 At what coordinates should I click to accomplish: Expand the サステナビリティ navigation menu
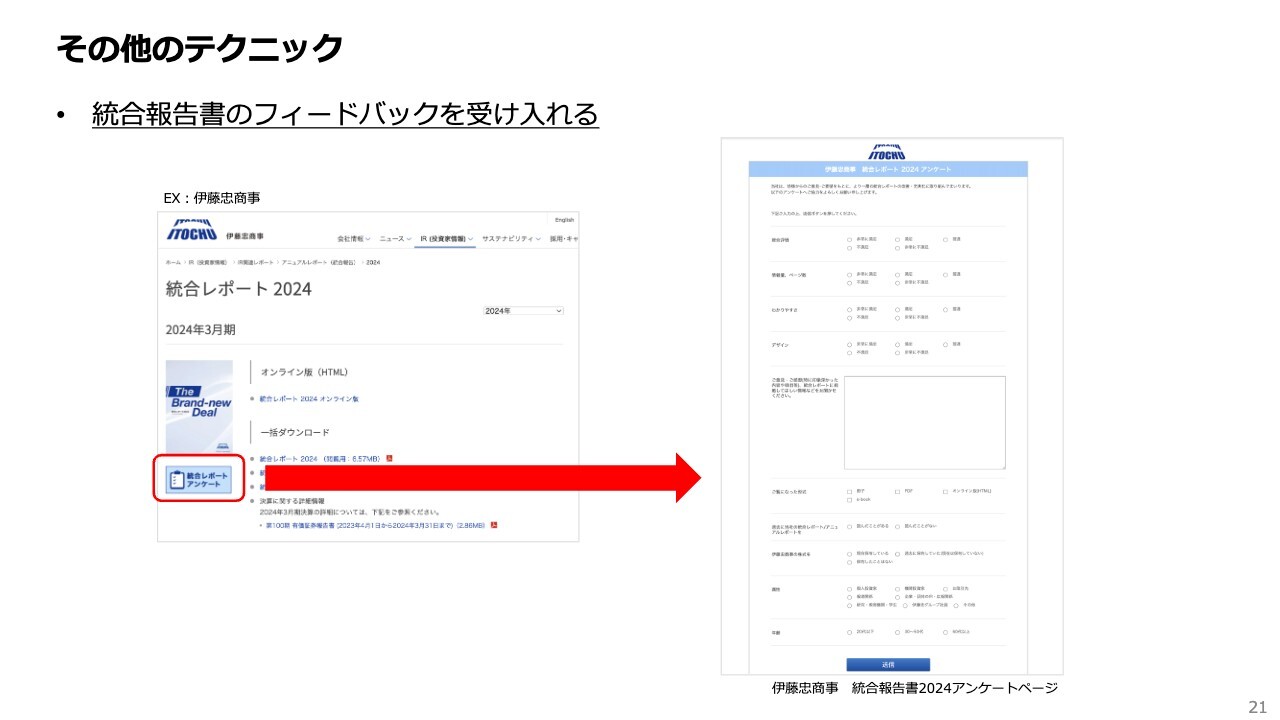pos(511,239)
